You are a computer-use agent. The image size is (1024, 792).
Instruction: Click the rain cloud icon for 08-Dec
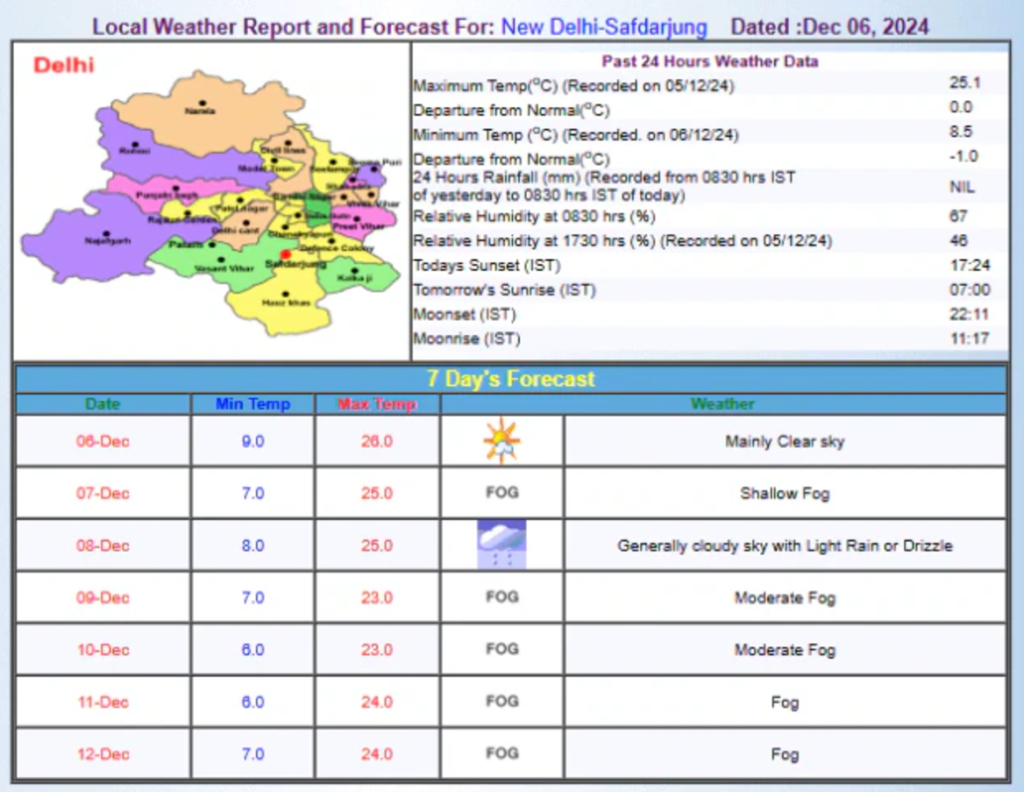(x=502, y=545)
